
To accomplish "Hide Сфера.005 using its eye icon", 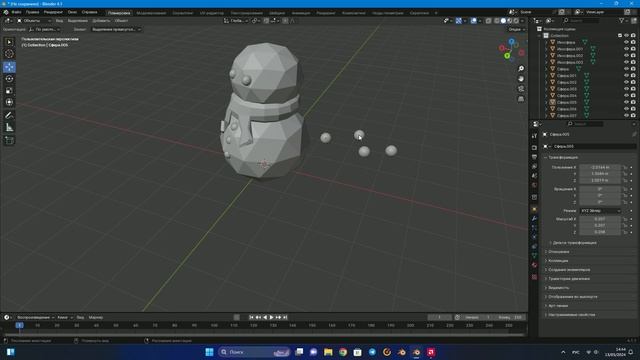I will pyautogui.click(x=626, y=102).
